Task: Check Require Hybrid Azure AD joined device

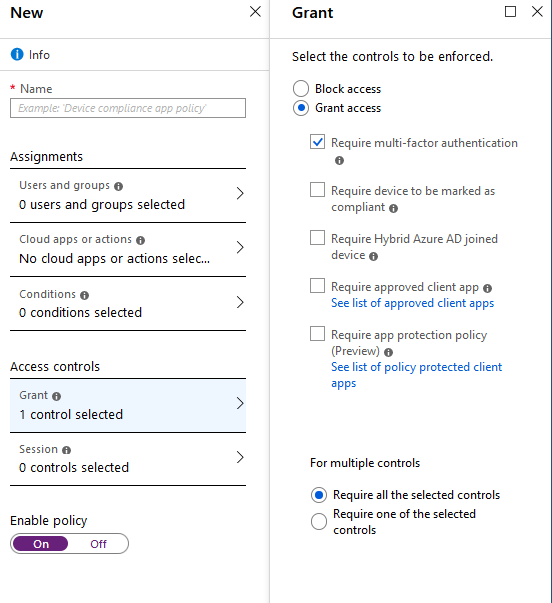Action: point(317,238)
